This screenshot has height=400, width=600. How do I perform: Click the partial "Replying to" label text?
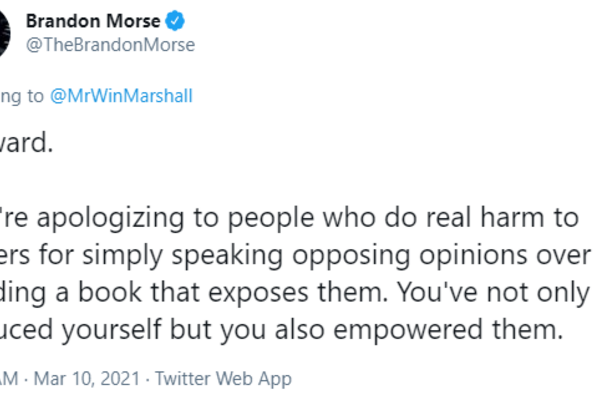click(18, 96)
